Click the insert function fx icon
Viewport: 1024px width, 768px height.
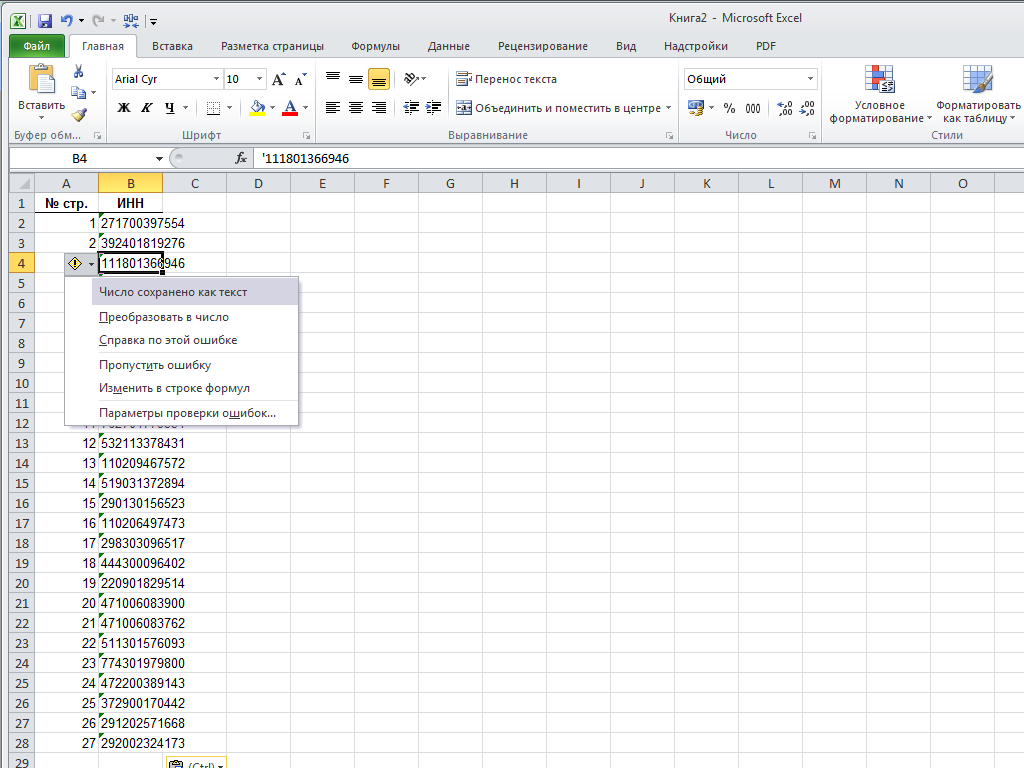point(241,158)
